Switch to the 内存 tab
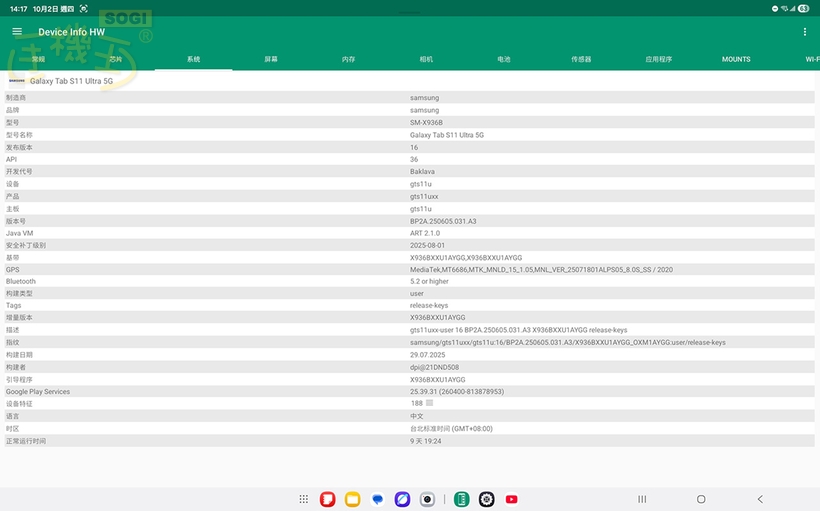The height and width of the screenshot is (511, 820). [x=348, y=59]
